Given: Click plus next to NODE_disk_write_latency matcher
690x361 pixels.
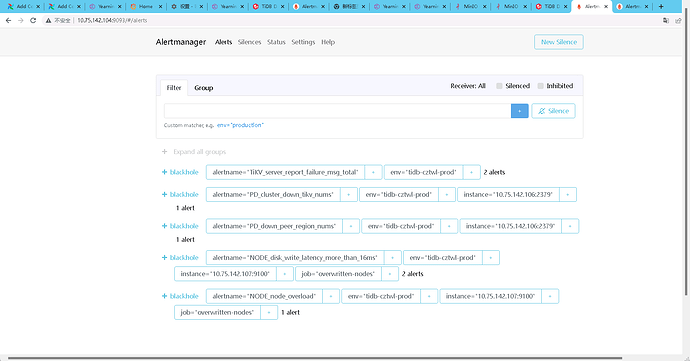Looking at the screenshot, I should tap(393, 258).
